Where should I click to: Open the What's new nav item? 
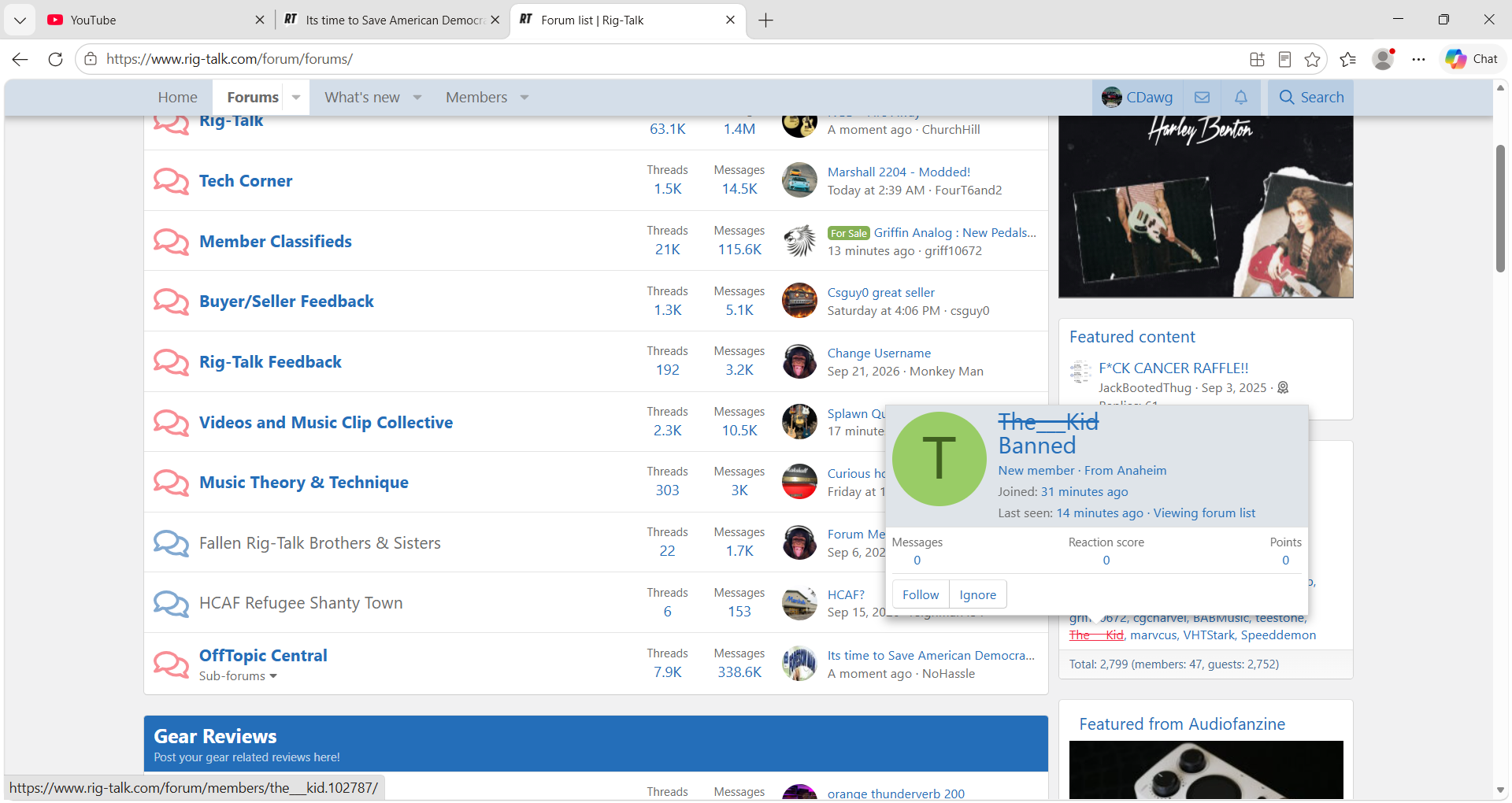coord(362,98)
